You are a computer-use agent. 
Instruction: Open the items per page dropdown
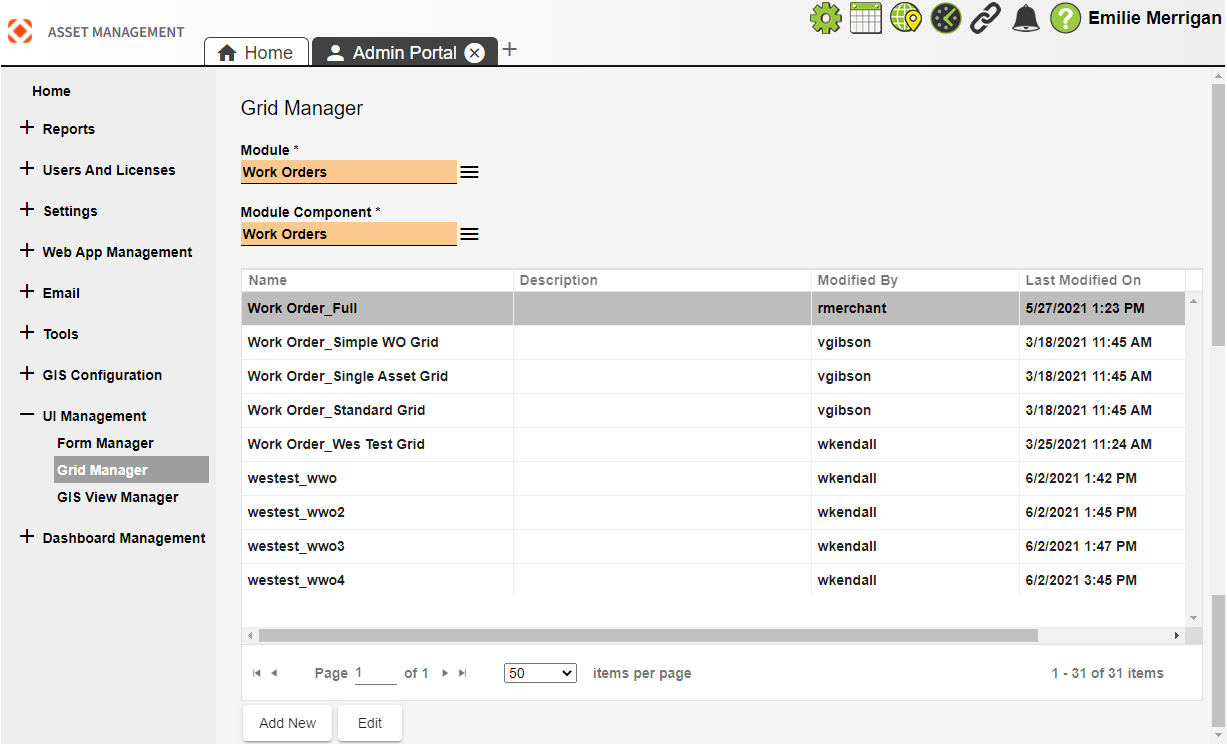pos(539,673)
